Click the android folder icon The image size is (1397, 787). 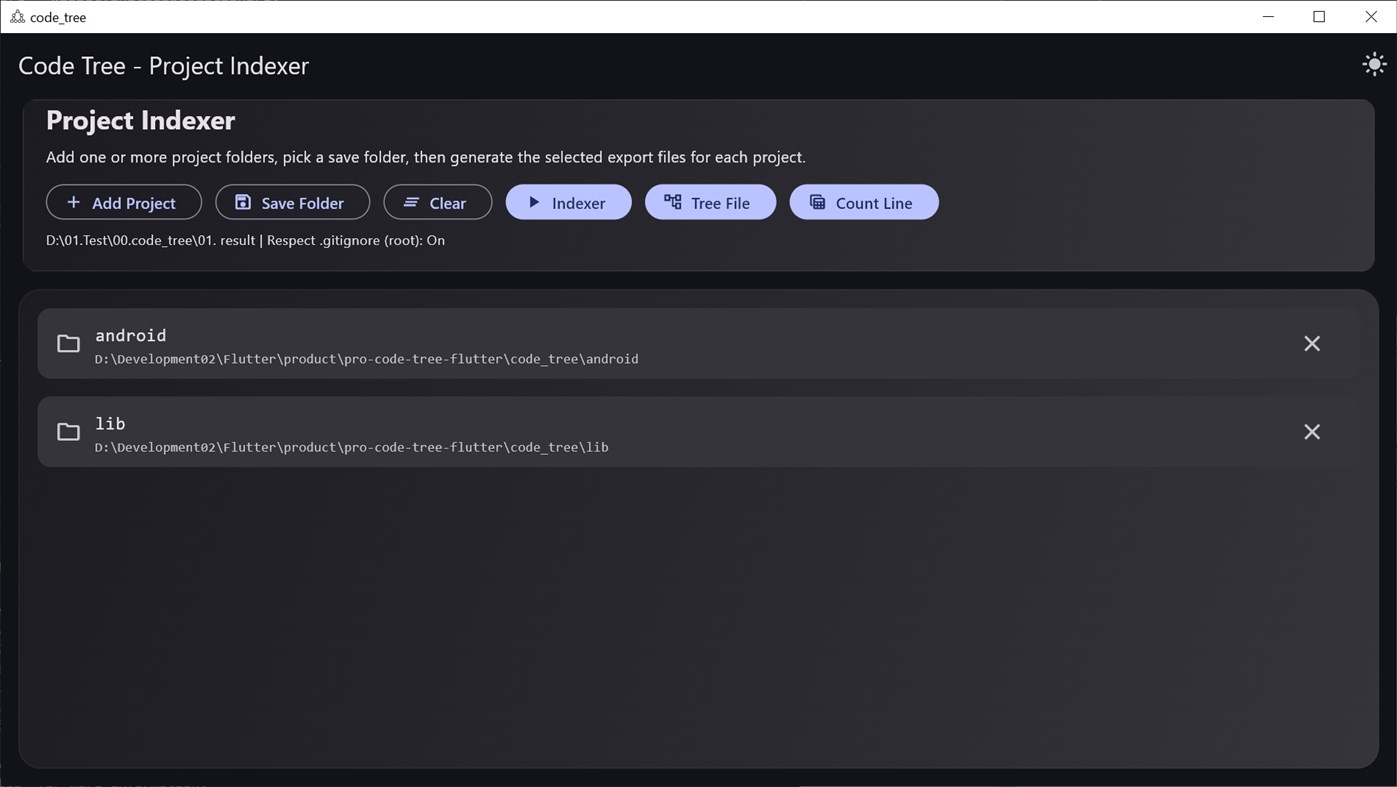[x=68, y=343]
